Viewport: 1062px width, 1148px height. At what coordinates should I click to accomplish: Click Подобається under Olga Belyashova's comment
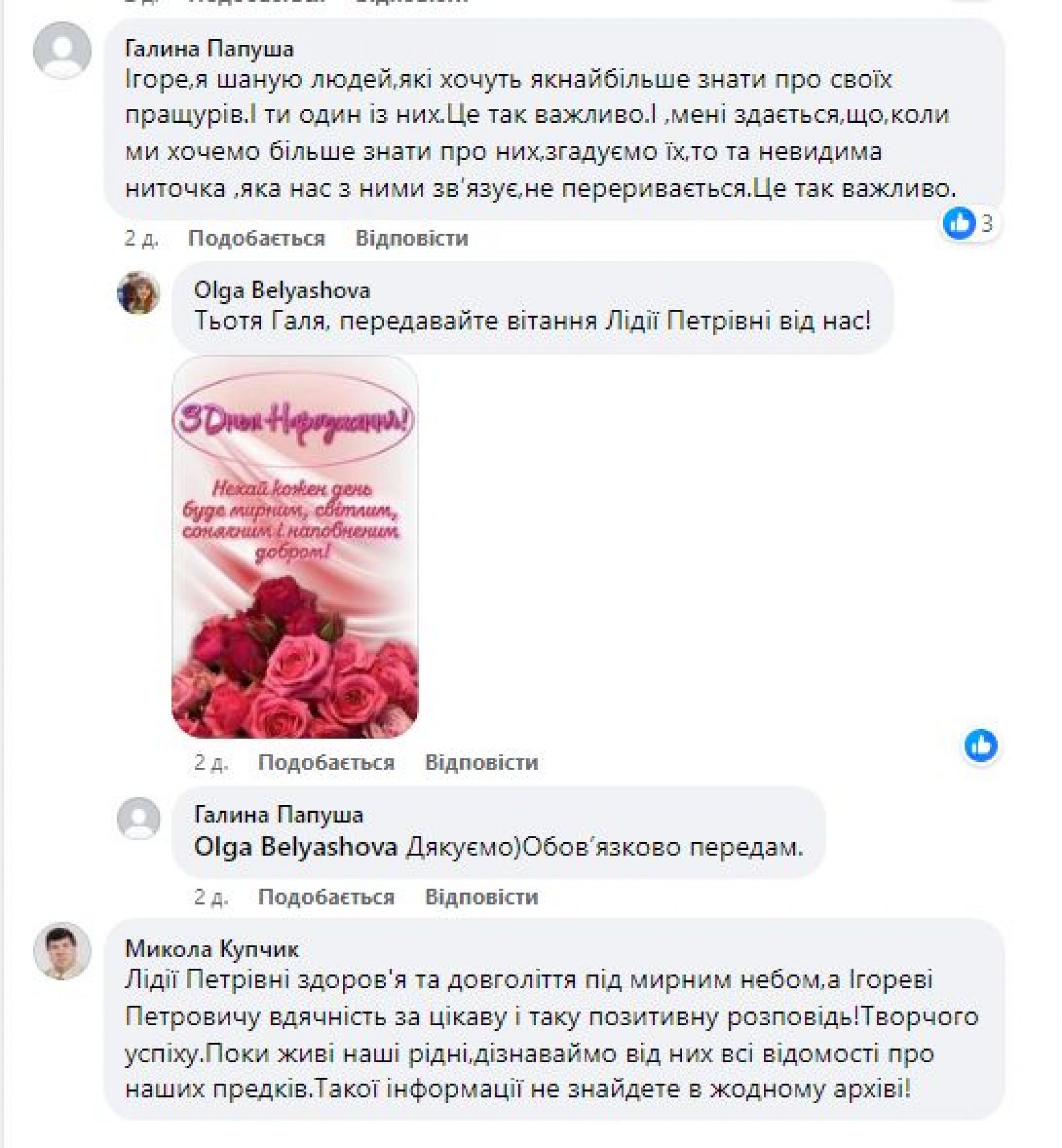click(x=326, y=762)
